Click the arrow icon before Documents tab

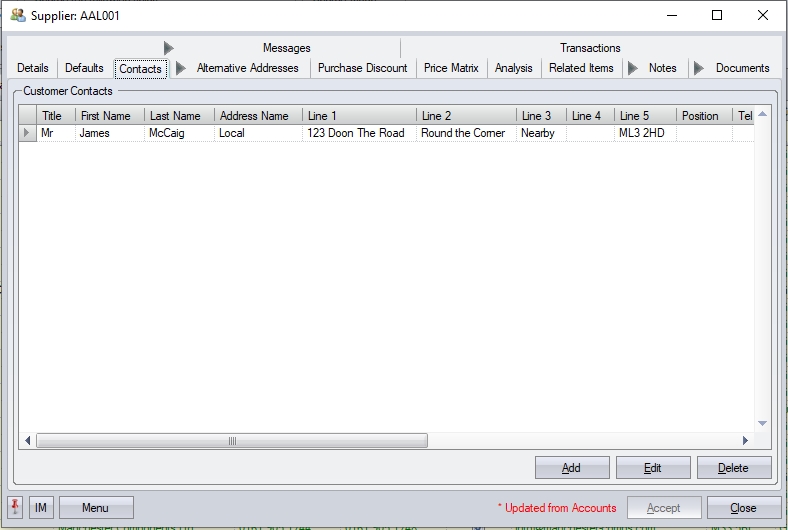[x=699, y=68]
